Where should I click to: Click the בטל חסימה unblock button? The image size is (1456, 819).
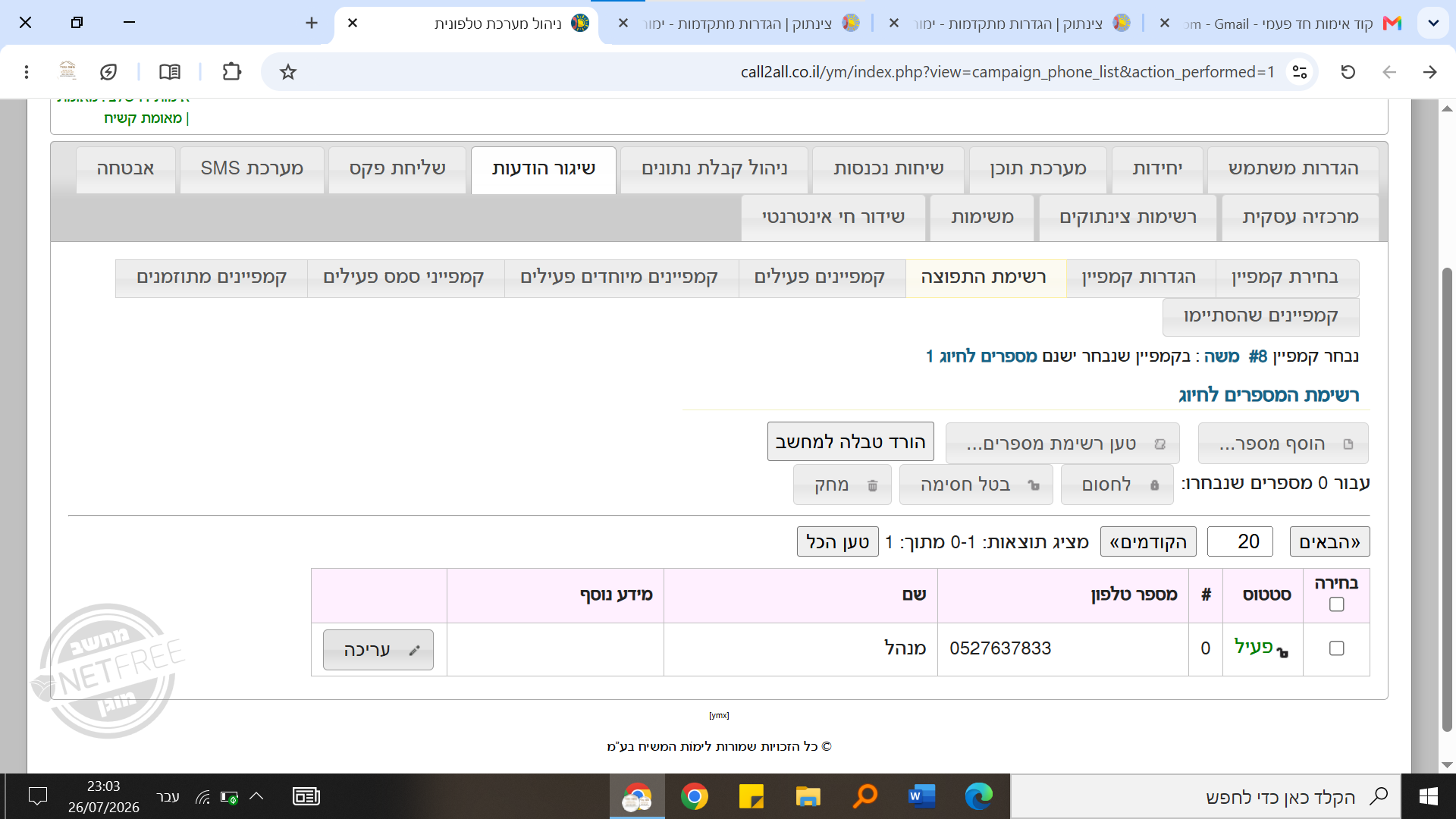(x=976, y=485)
